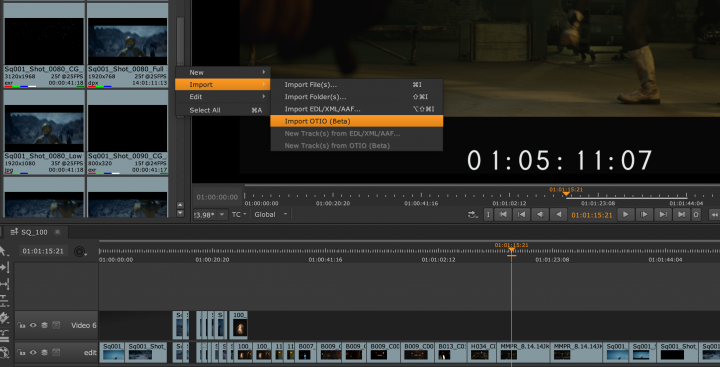Image resolution: width=720 pixels, height=367 pixels.
Task: Hide the edit track with eye icon
Action: pos(33,352)
